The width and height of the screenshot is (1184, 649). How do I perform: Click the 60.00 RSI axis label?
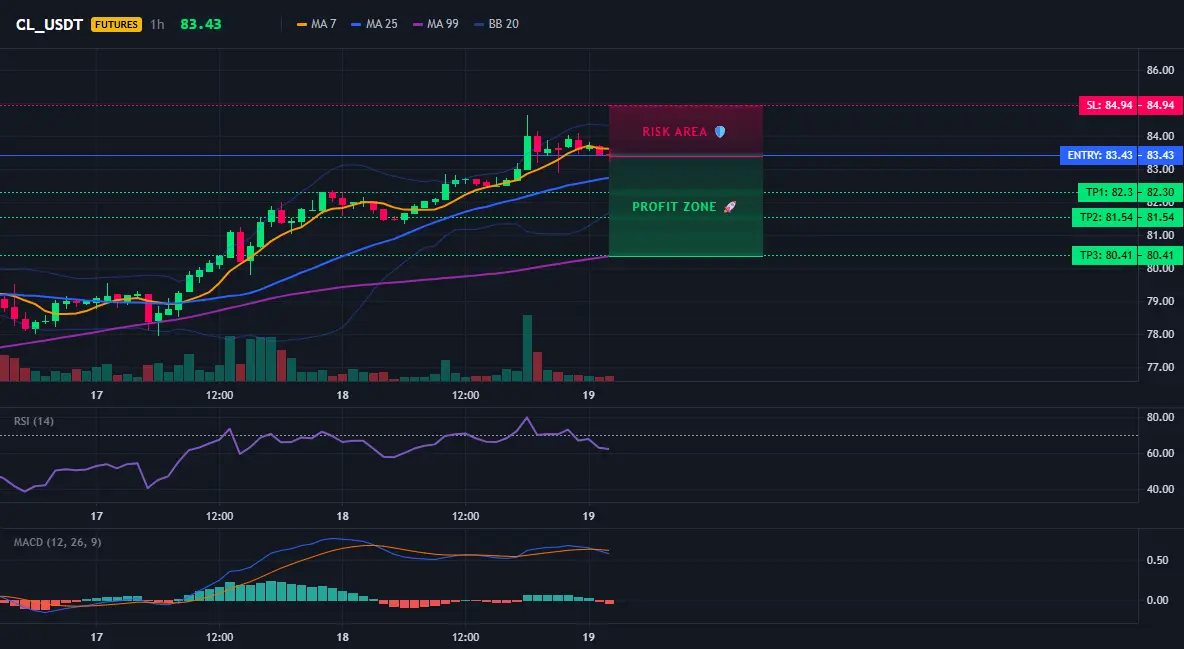coord(1160,453)
